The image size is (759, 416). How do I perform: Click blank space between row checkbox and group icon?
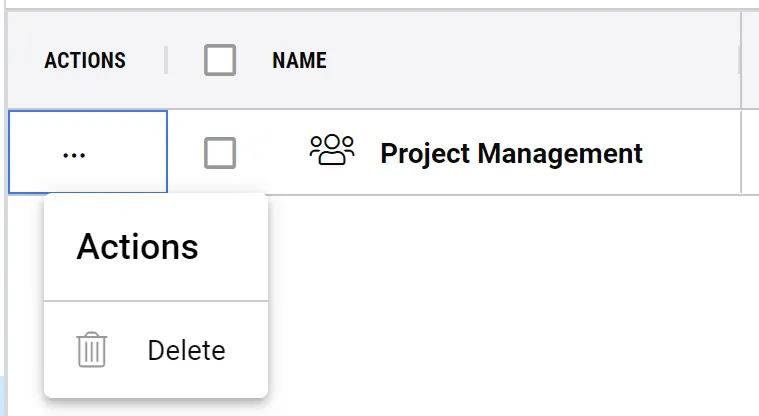point(272,153)
